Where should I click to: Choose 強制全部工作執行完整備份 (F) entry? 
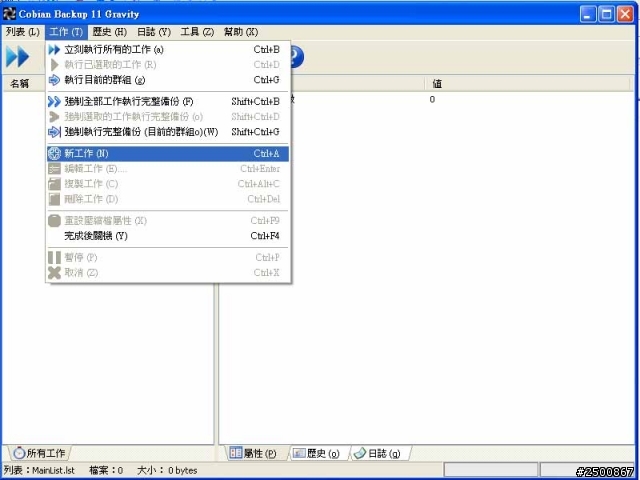click(168, 102)
